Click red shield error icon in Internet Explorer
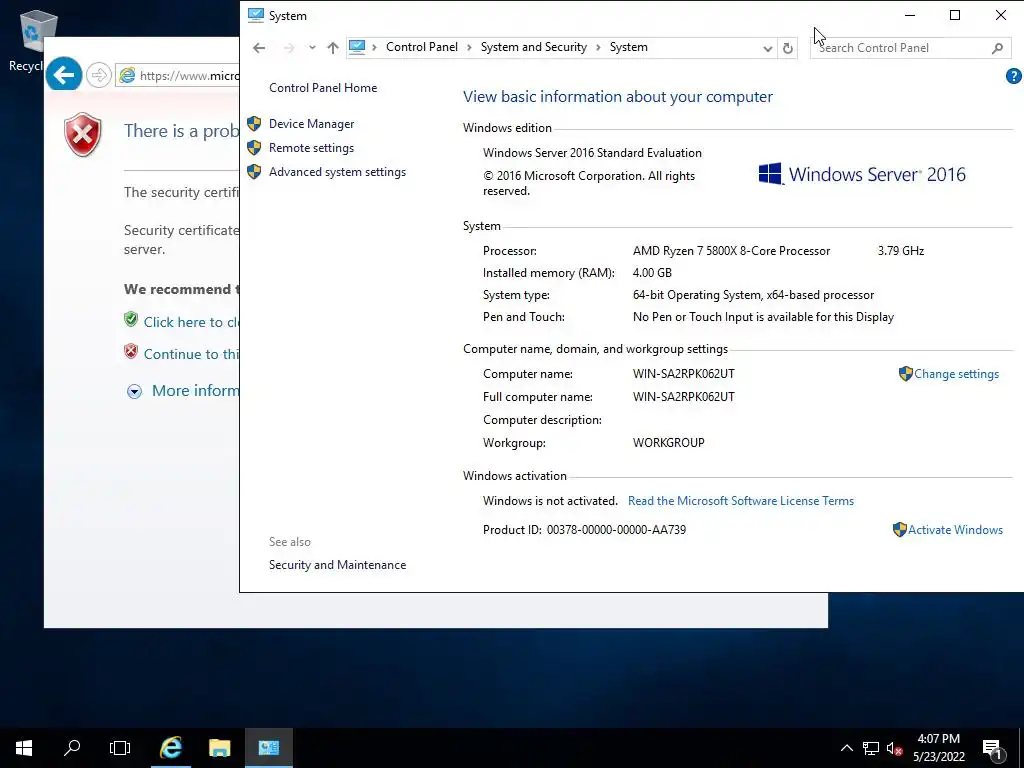Image resolution: width=1024 pixels, height=768 pixels. point(82,135)
